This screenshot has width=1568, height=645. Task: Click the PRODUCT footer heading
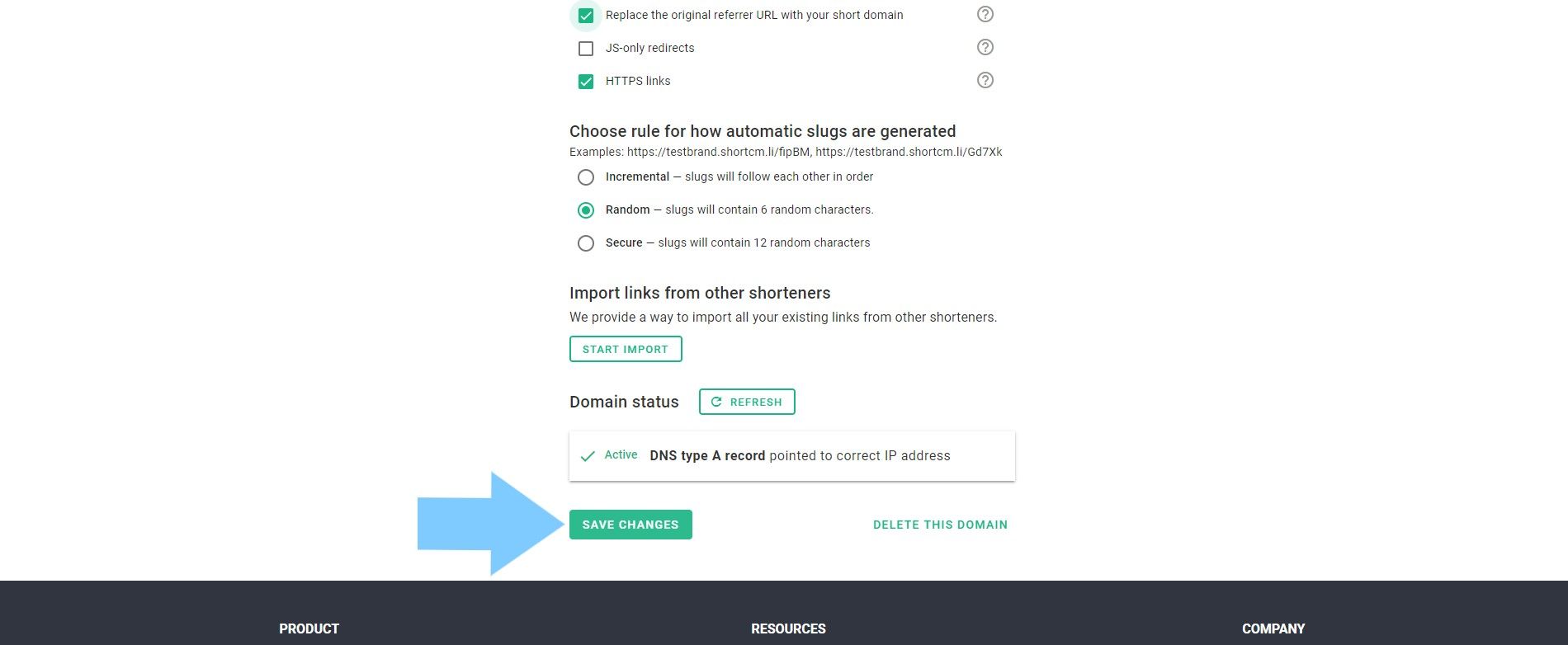coord(309,629)
